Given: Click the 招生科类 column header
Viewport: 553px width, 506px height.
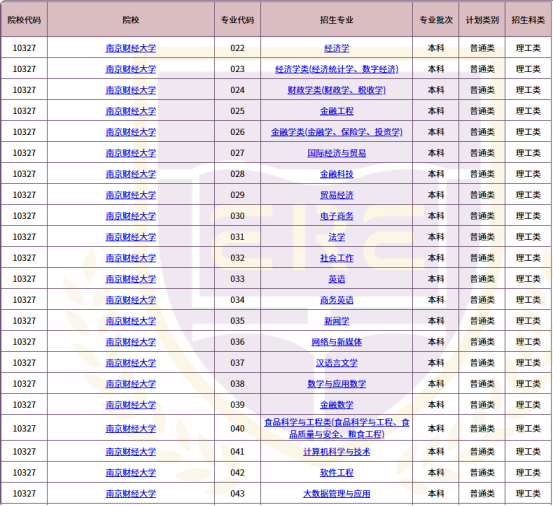Looking at the screenshot, I should [528, 20].
